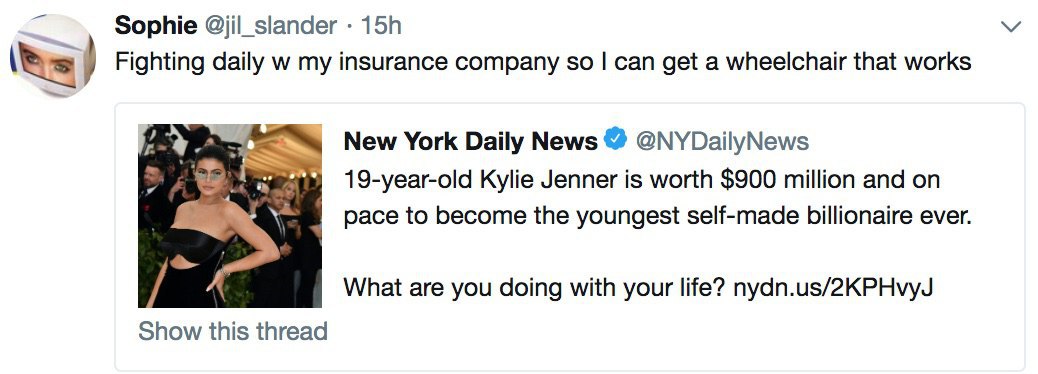
Task: Click the words 'wheelchair that works'
Action: tap(848, 62)
